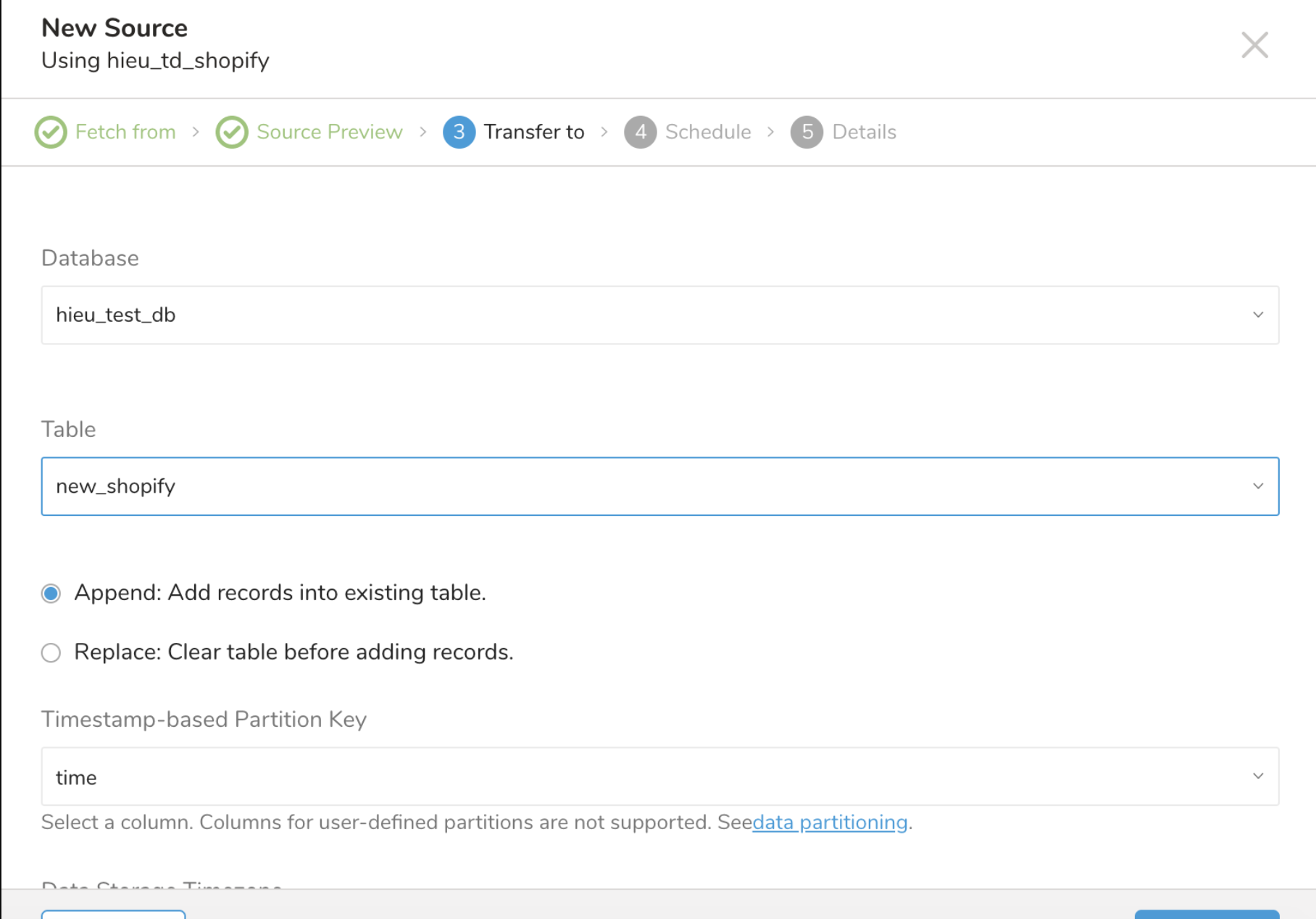1316x919 pixels.
Task: Open the Details step
Action: (x=864, y=132)
